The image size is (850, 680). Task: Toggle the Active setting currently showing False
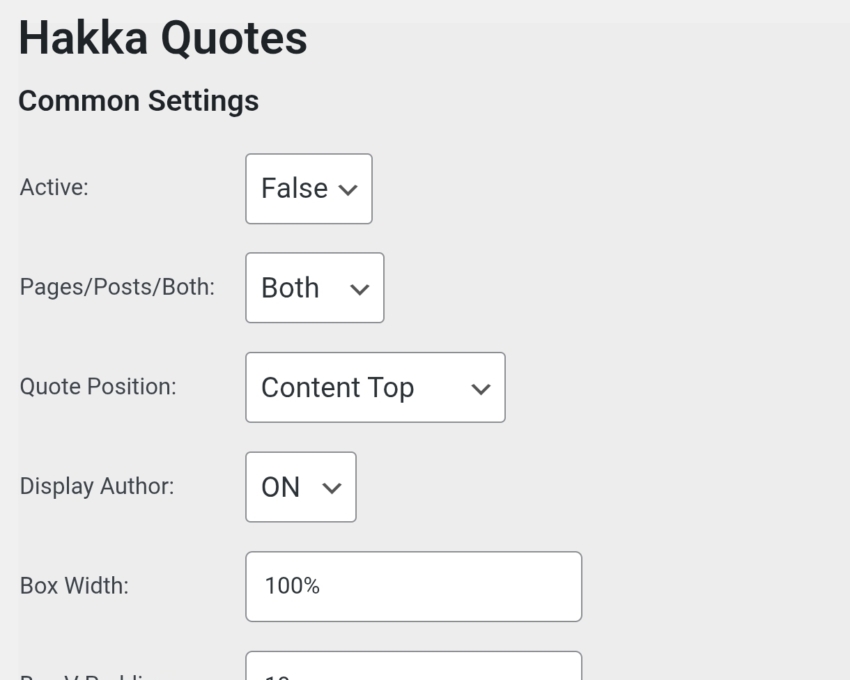[x=308, y=189]
